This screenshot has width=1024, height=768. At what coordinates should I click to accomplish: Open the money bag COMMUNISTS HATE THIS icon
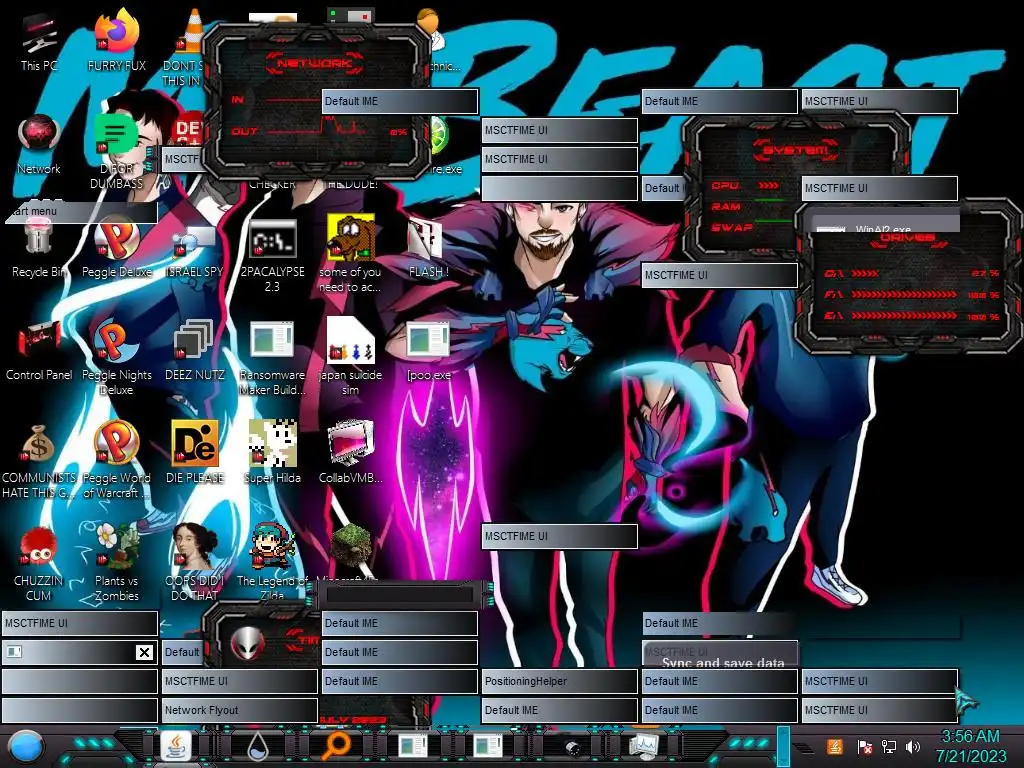point(39,460)
